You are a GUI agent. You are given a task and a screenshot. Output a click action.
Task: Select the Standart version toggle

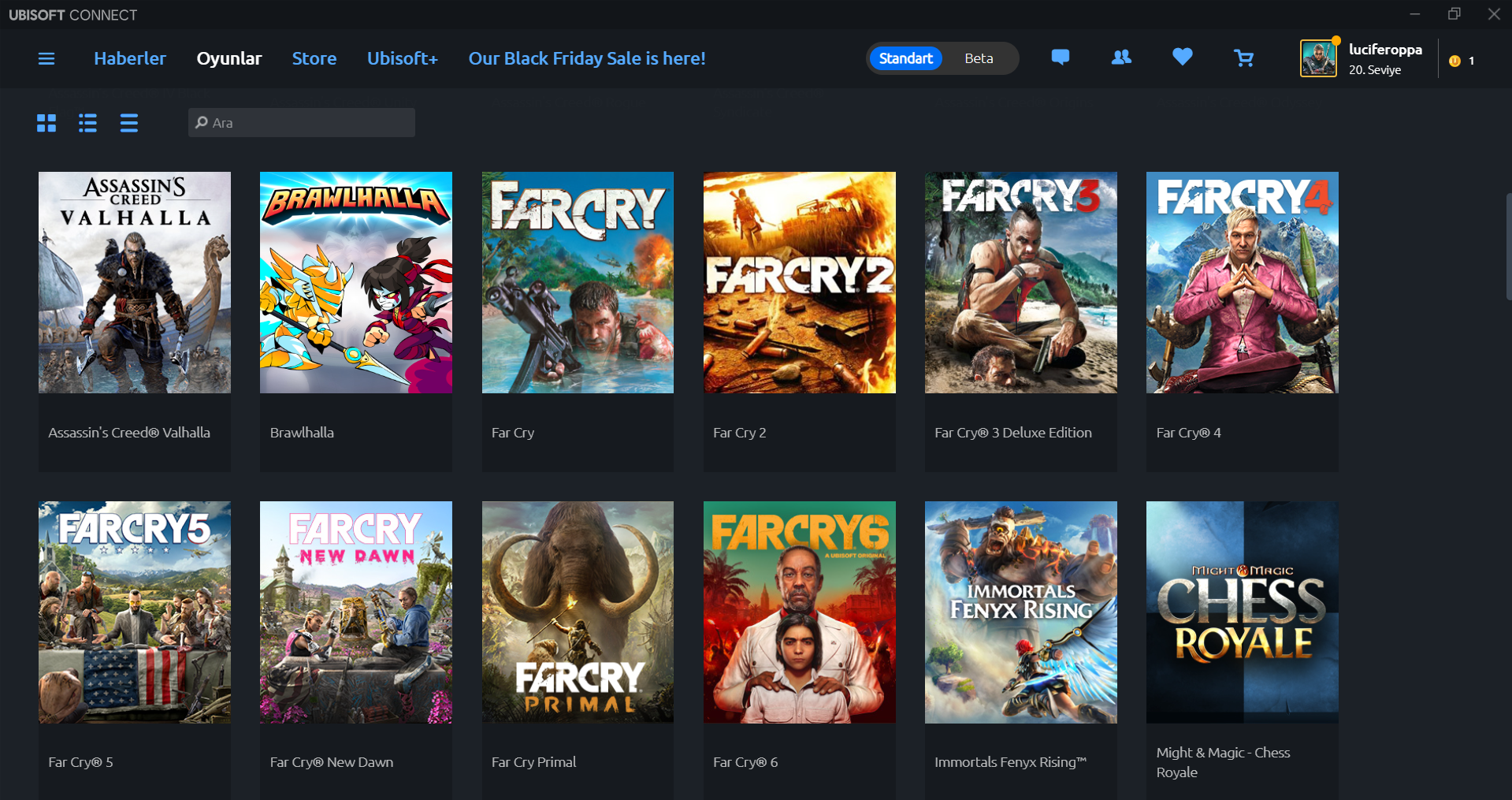pyautogui.click(x=905, y=58)
